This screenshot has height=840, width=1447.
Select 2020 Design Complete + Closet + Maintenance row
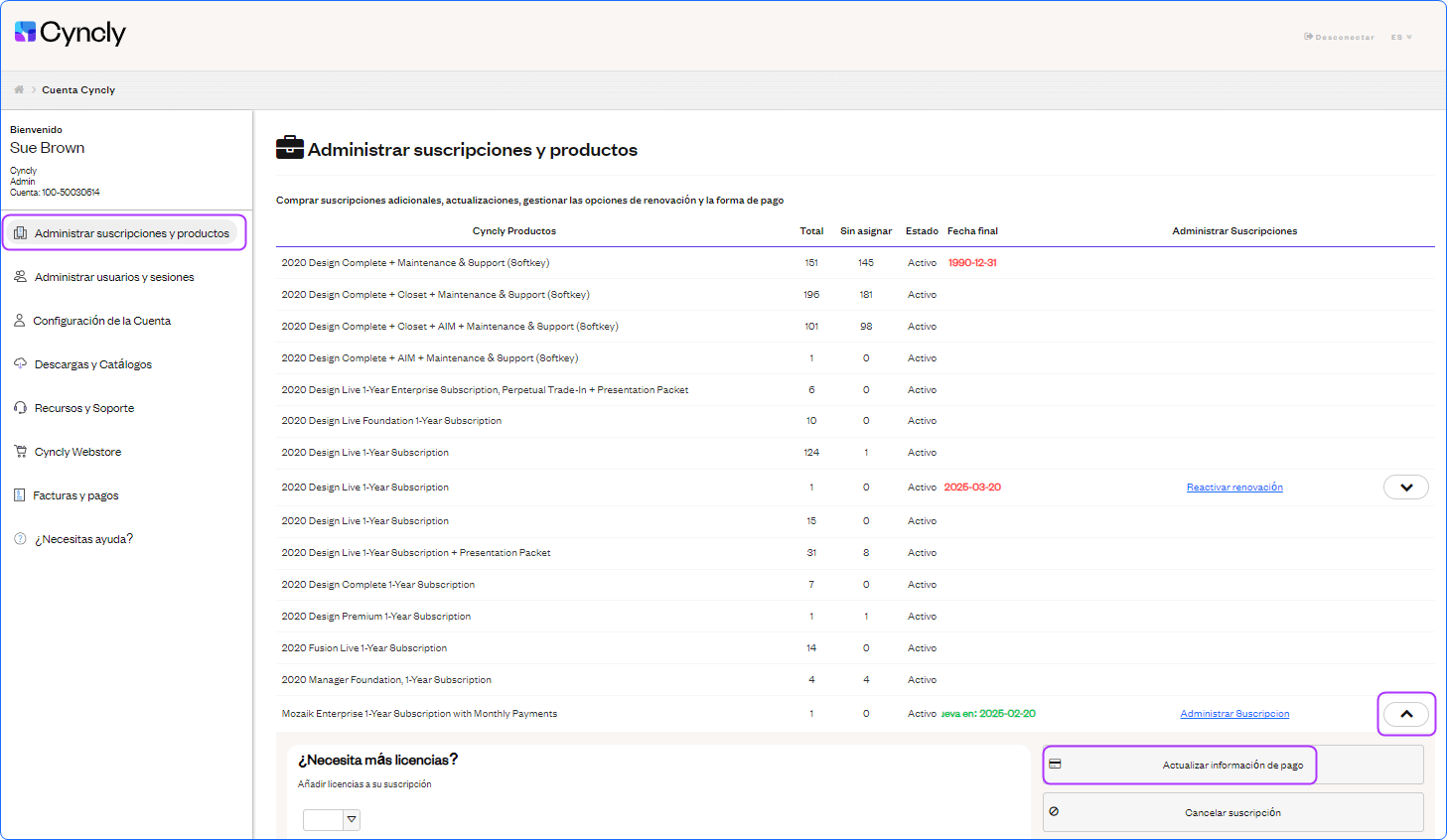click(x=855, y=295)
